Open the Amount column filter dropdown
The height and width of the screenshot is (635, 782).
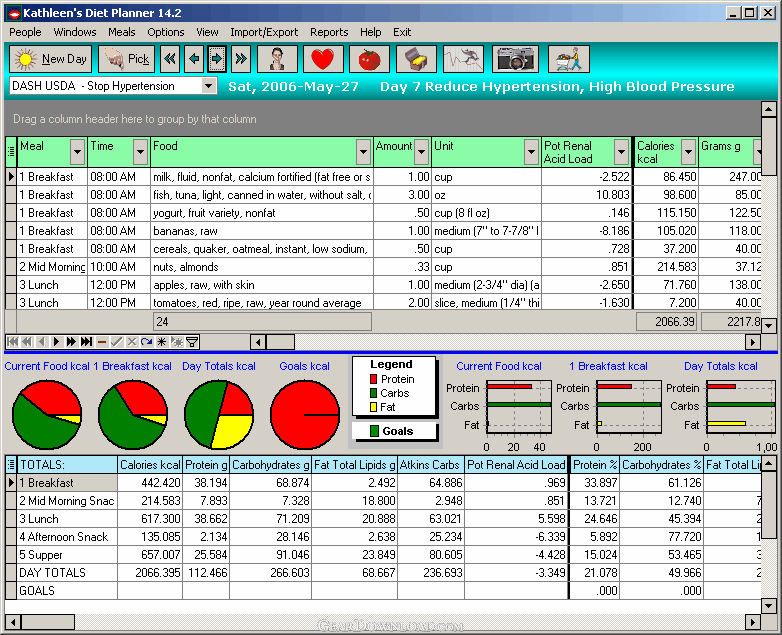click(422, 152)
